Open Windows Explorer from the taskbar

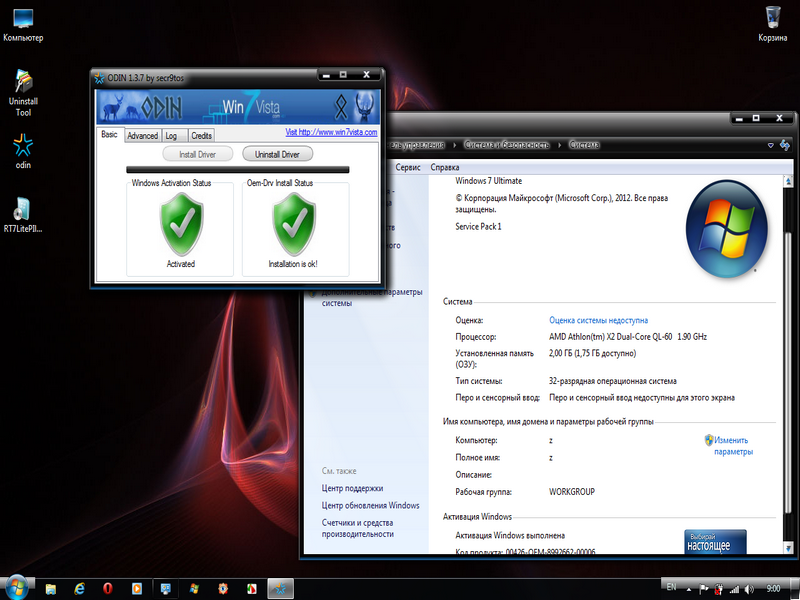coord(51,589)
